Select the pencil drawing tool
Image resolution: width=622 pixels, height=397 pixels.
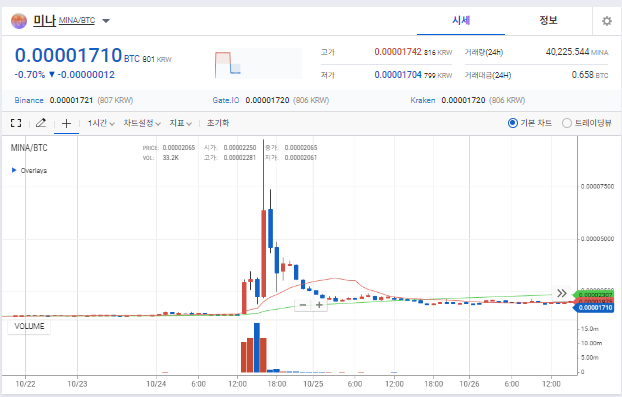pyautogui.click(x=40, y=123)
